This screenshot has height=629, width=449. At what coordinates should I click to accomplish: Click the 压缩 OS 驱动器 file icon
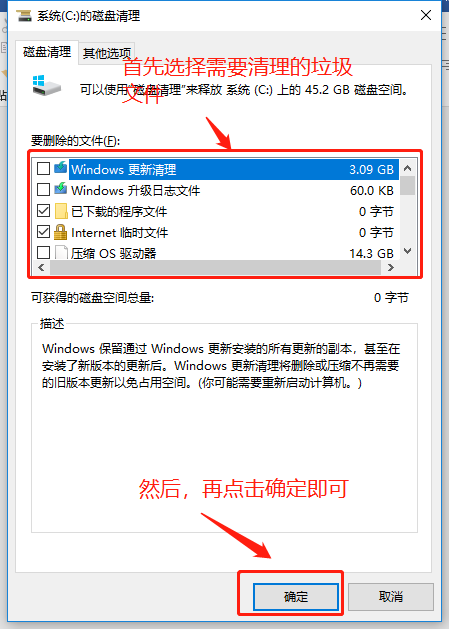61,253
